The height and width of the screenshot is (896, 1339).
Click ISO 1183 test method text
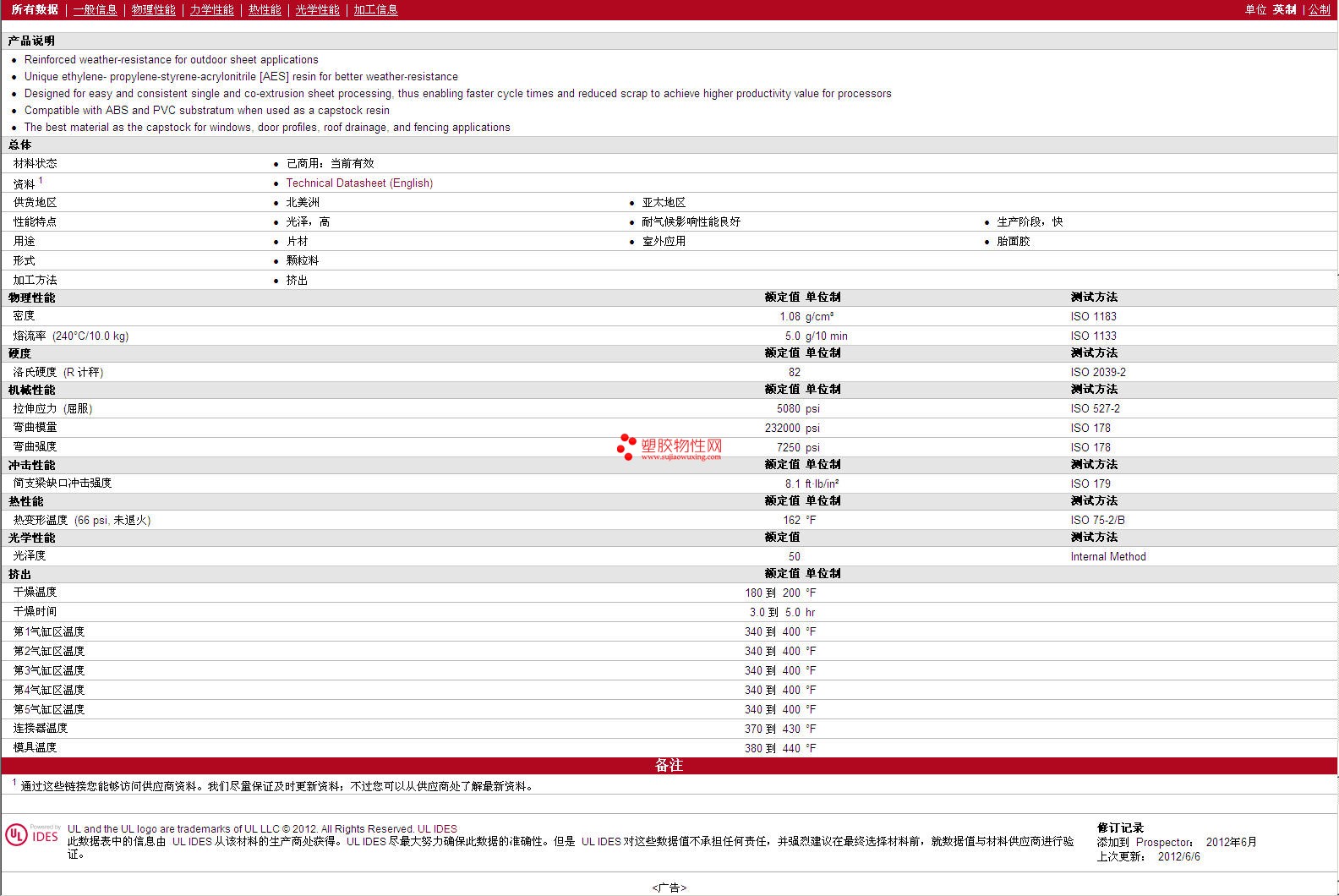click(x=1093, y=316)
